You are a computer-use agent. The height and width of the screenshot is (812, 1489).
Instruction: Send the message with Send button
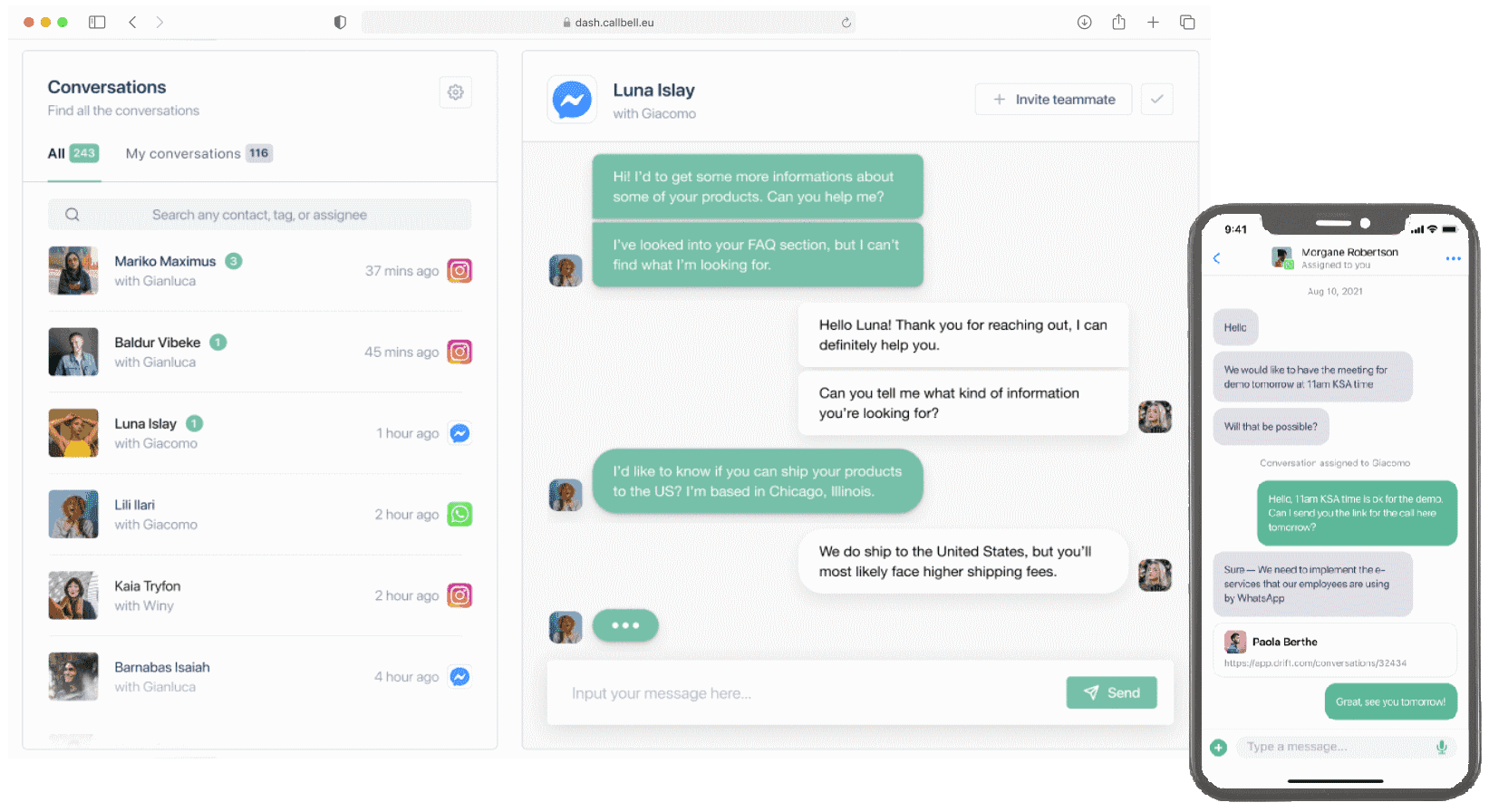pos(1111,693)
